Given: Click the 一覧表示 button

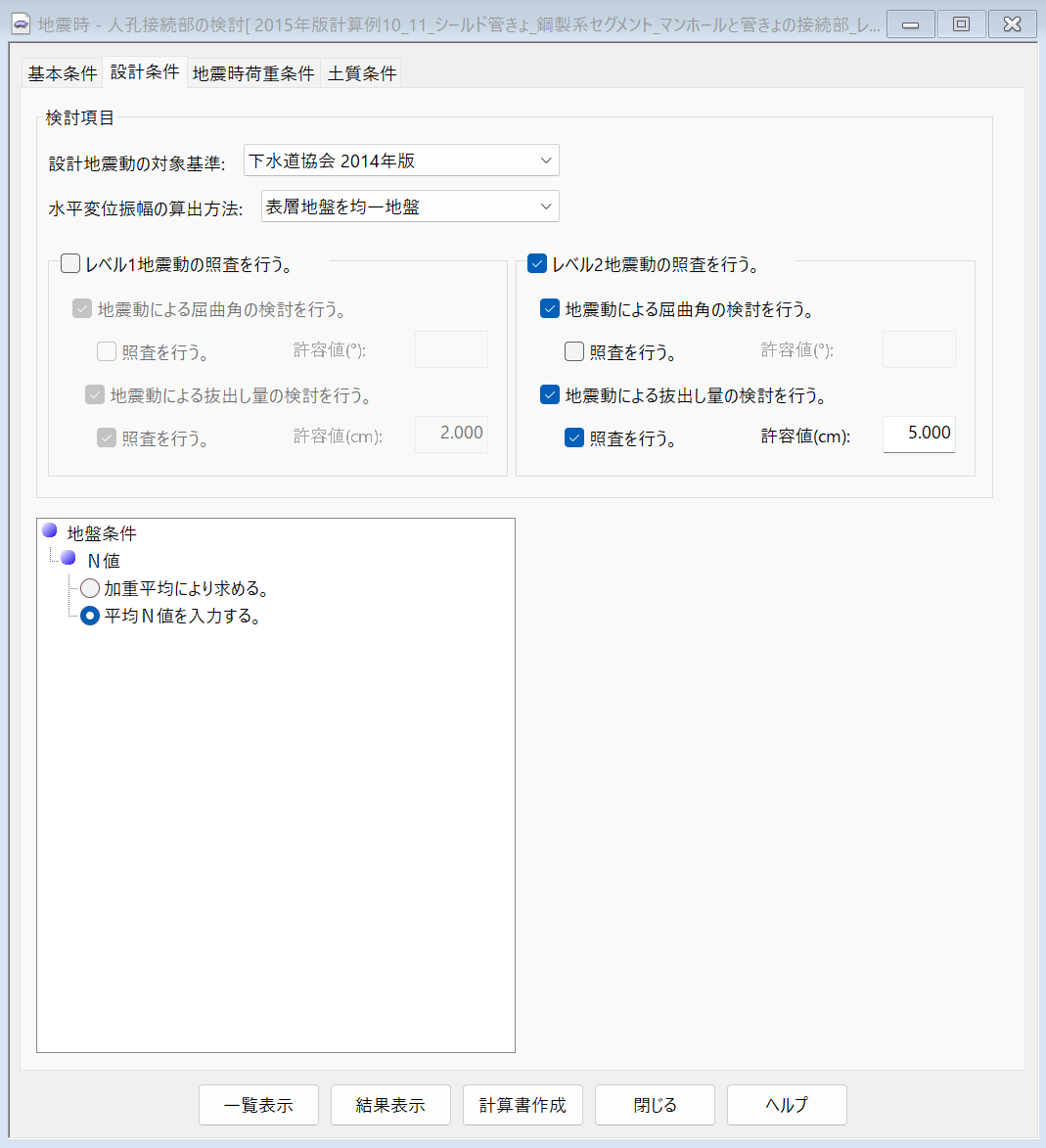Looking at the screenshot, I should [x=258, y=1105].
